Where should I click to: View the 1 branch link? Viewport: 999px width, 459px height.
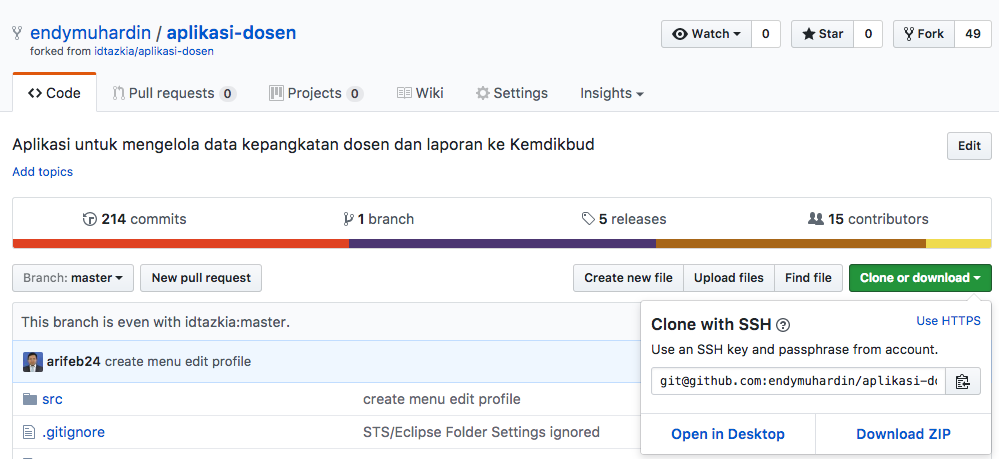point(378,219)
